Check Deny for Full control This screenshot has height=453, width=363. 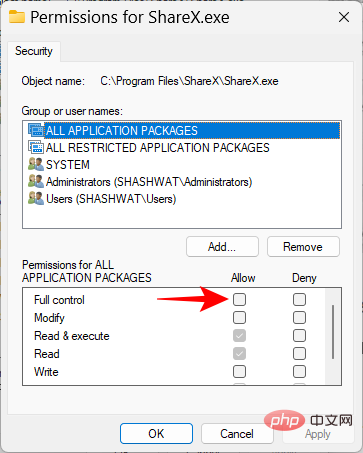pos(299,299)
